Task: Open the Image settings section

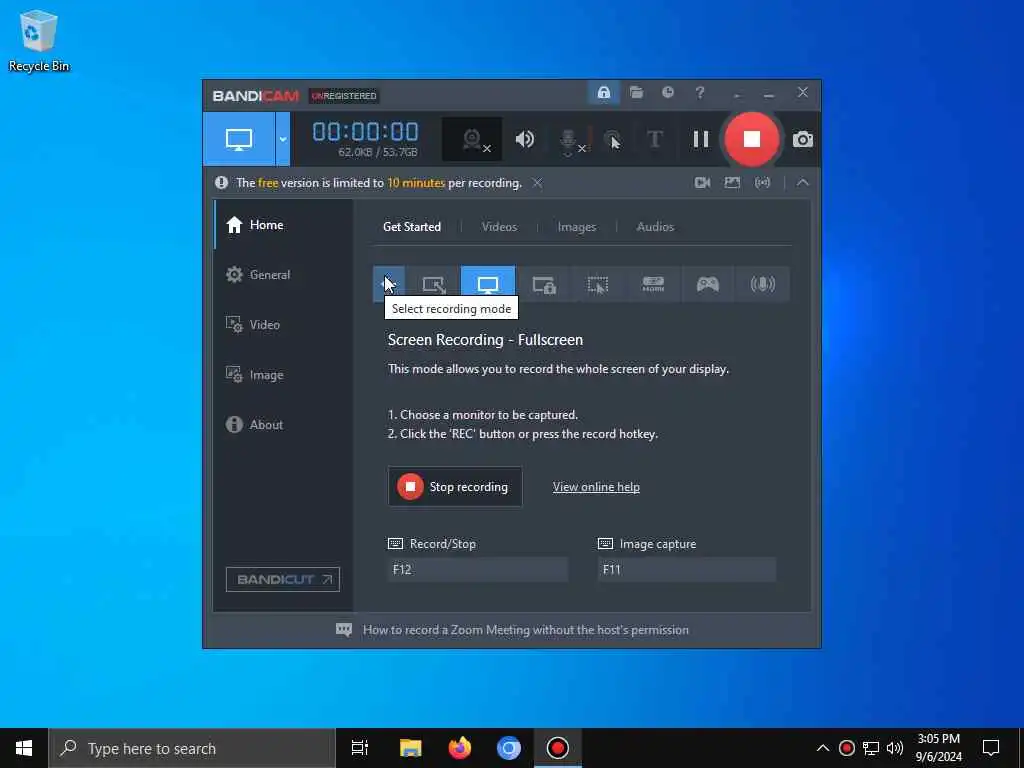Action: coord(283,375)
